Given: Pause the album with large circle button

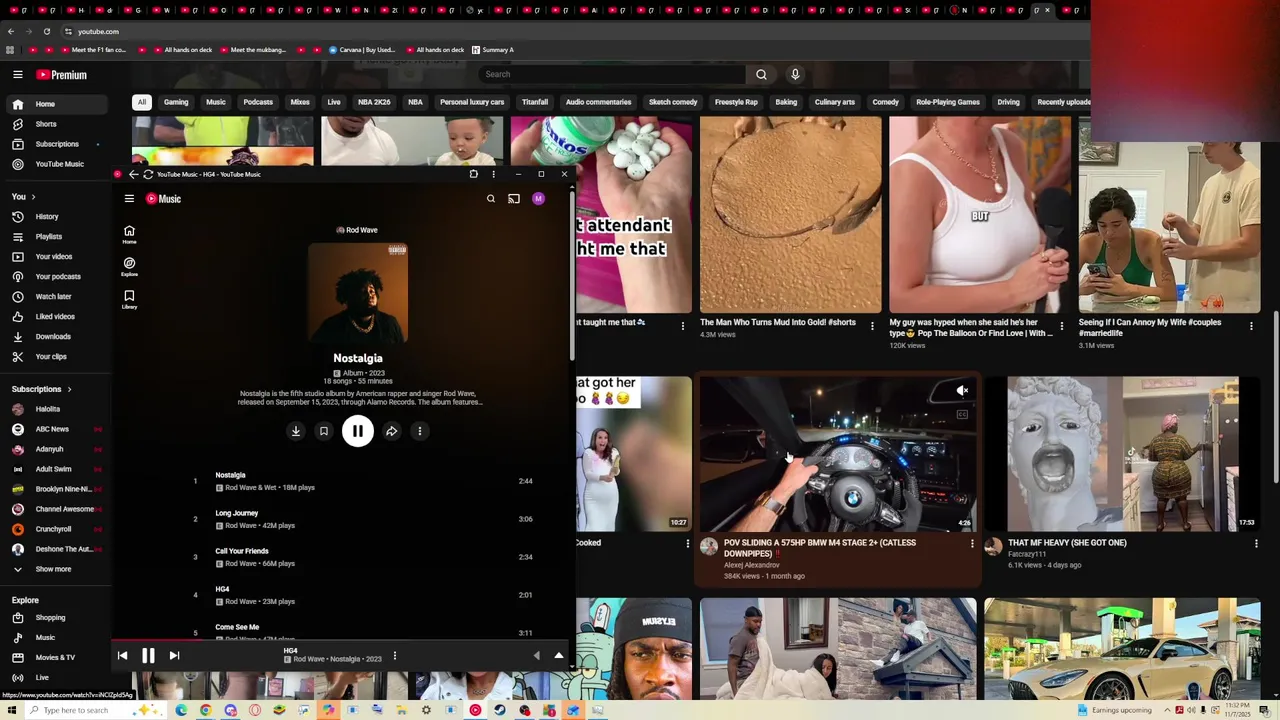Looking at the screenshot, I should click(358, 431).
